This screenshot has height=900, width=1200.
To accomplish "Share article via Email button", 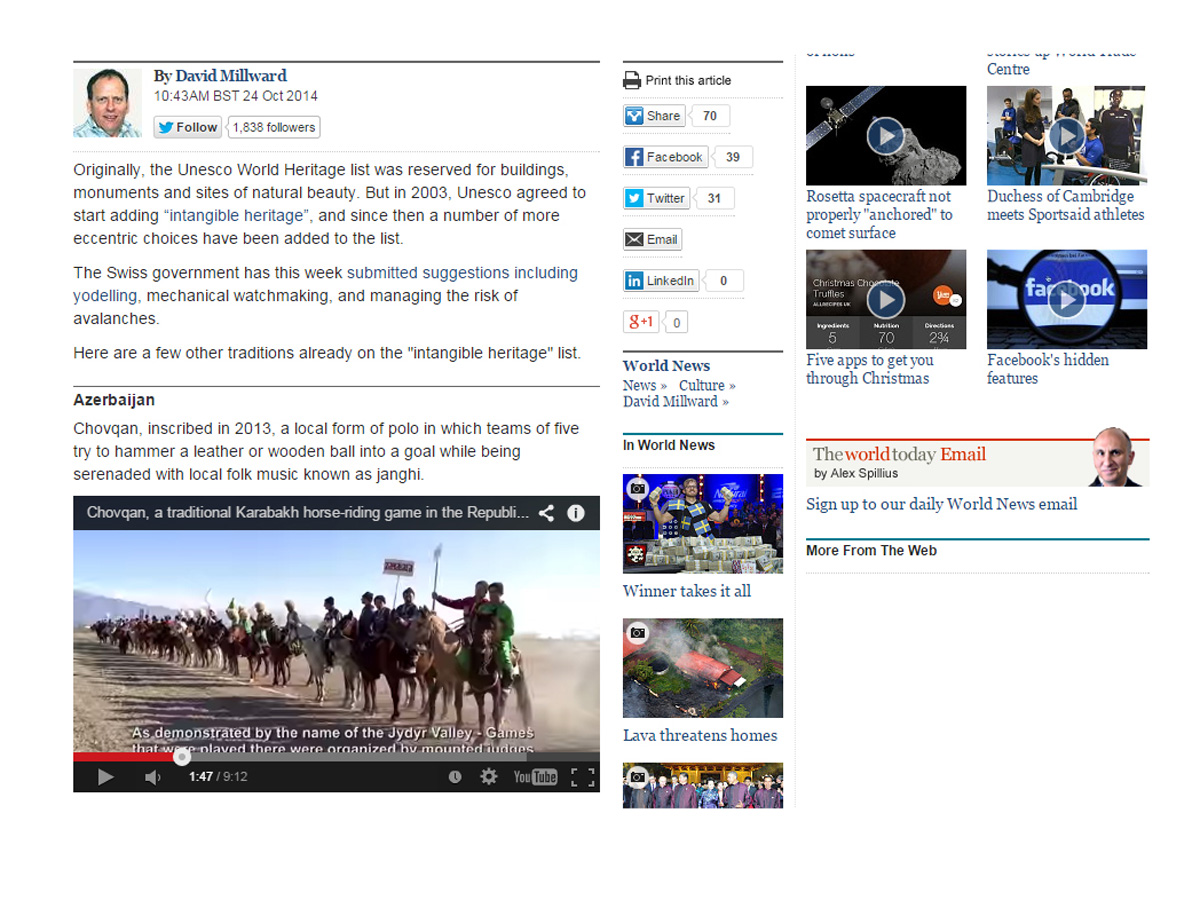I will coord(652,239).
